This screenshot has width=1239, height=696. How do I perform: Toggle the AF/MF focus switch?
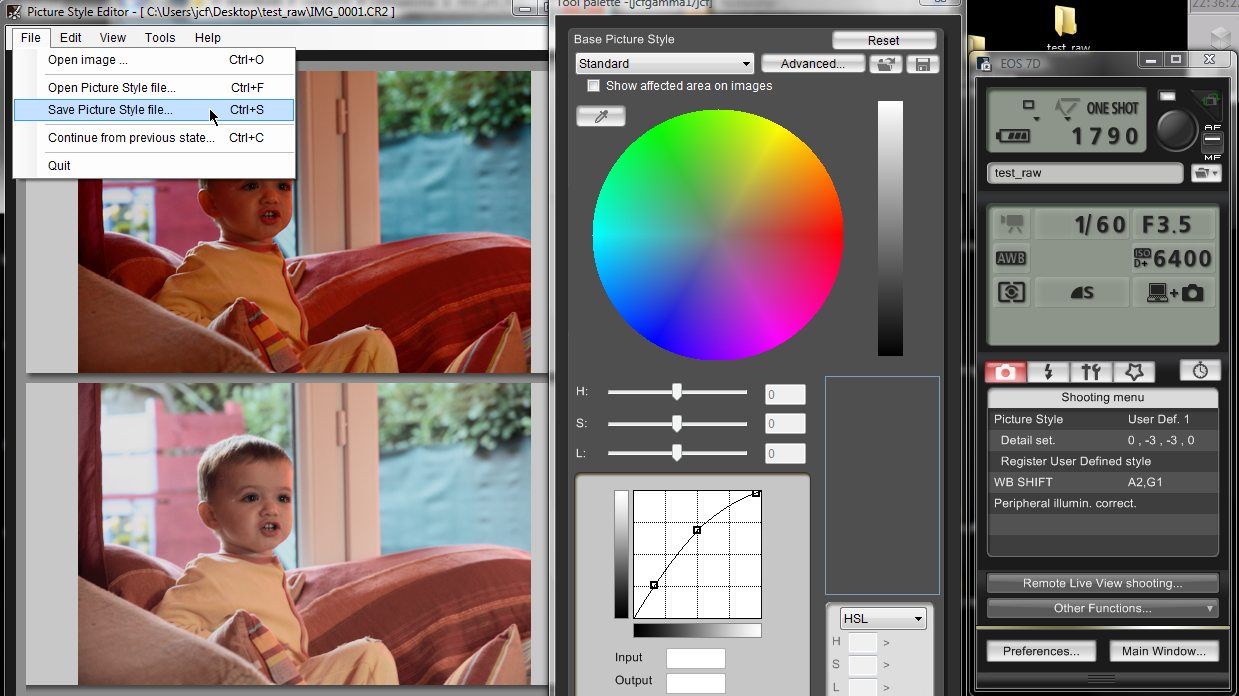[1212, 141]
